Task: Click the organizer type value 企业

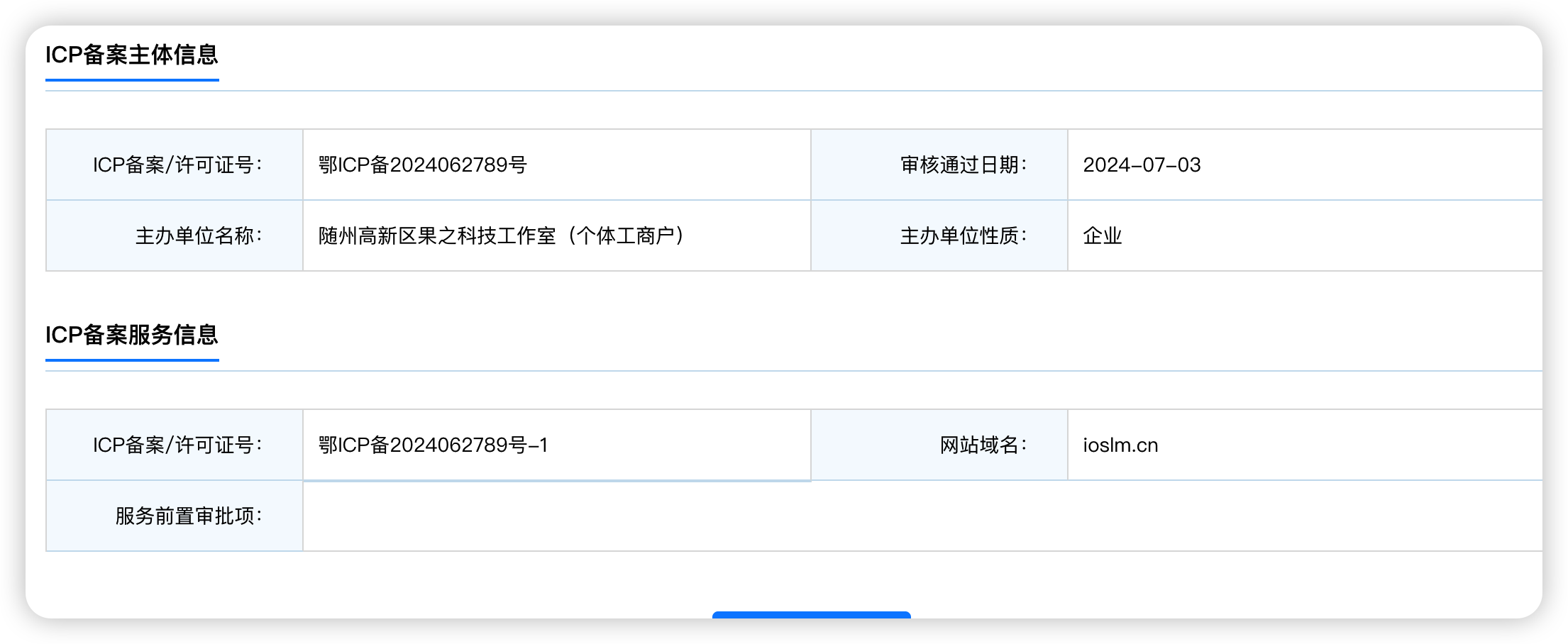Action: [1103, 235]
